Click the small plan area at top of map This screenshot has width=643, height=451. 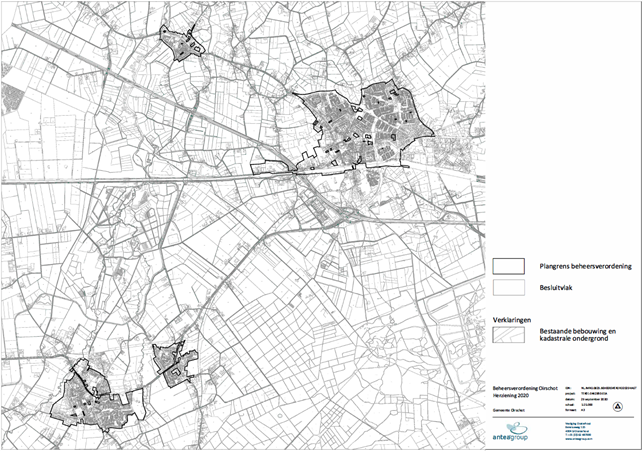[x=182, y=45]
